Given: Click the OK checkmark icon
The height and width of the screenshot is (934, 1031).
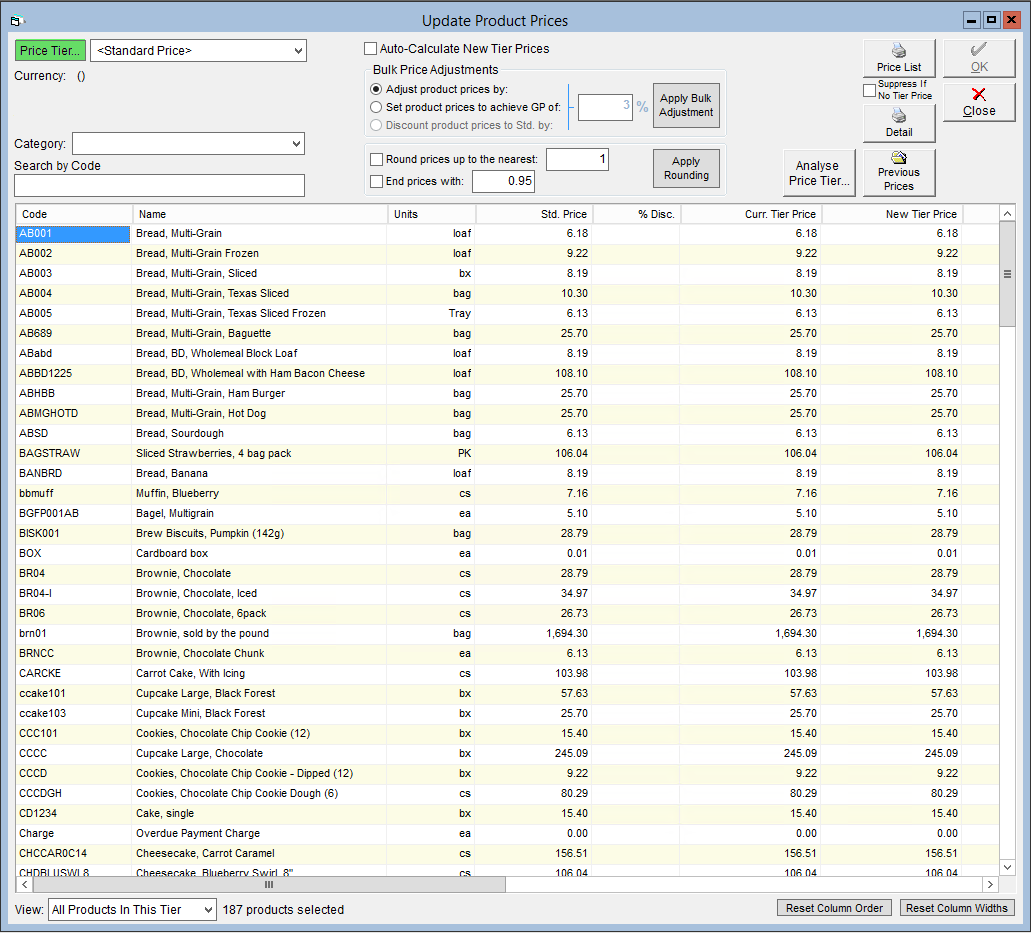Looking at the screenshot, I should click(978, 49).
